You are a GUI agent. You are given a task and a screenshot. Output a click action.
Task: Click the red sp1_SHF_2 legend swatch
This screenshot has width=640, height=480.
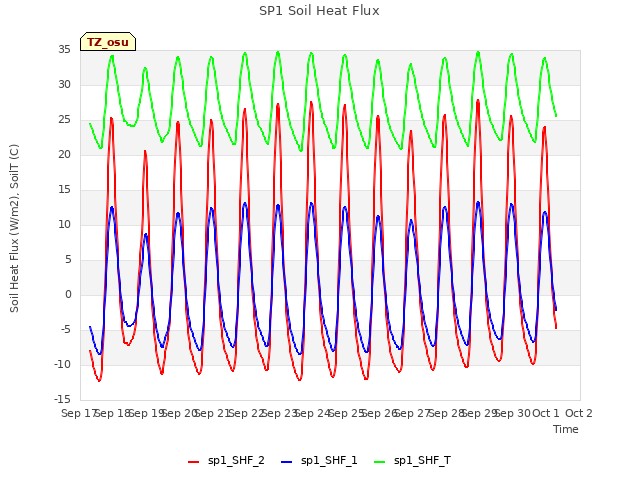pos(193,462)
